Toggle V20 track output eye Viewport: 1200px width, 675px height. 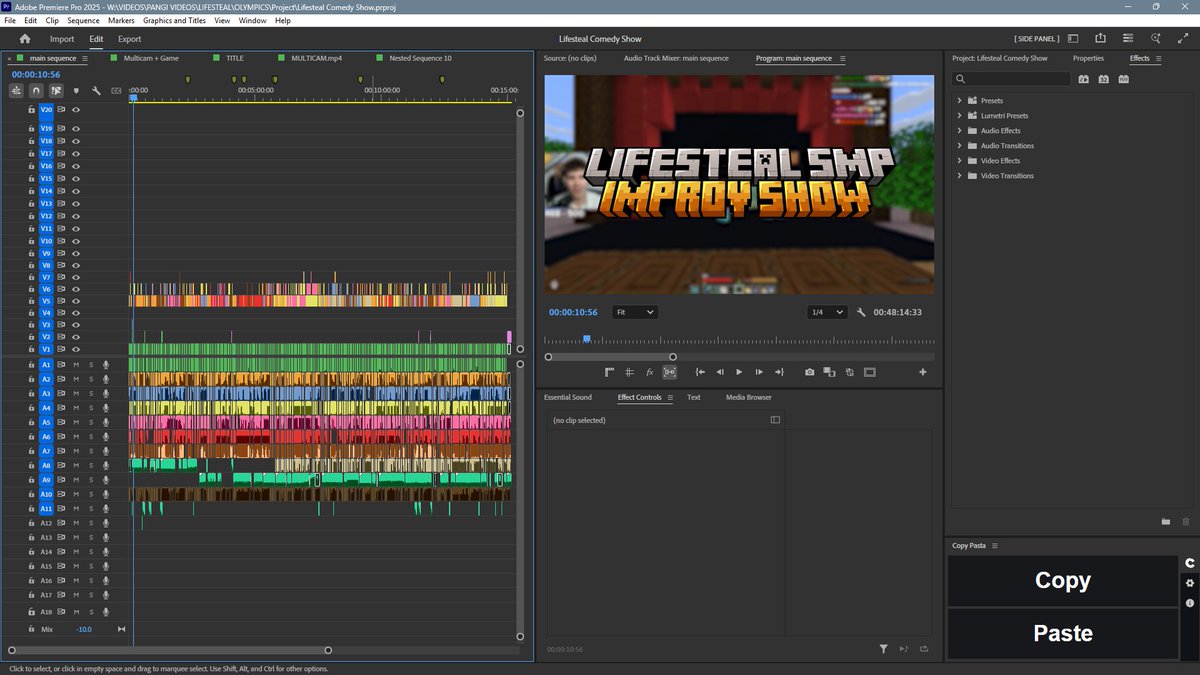[x=75, y=110]
